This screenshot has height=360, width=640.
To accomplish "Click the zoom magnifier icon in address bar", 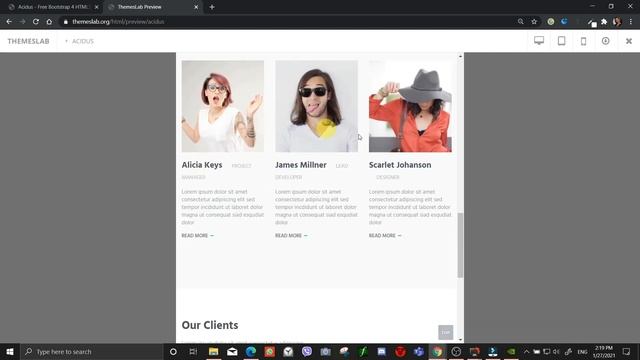I will pos(520,22).
